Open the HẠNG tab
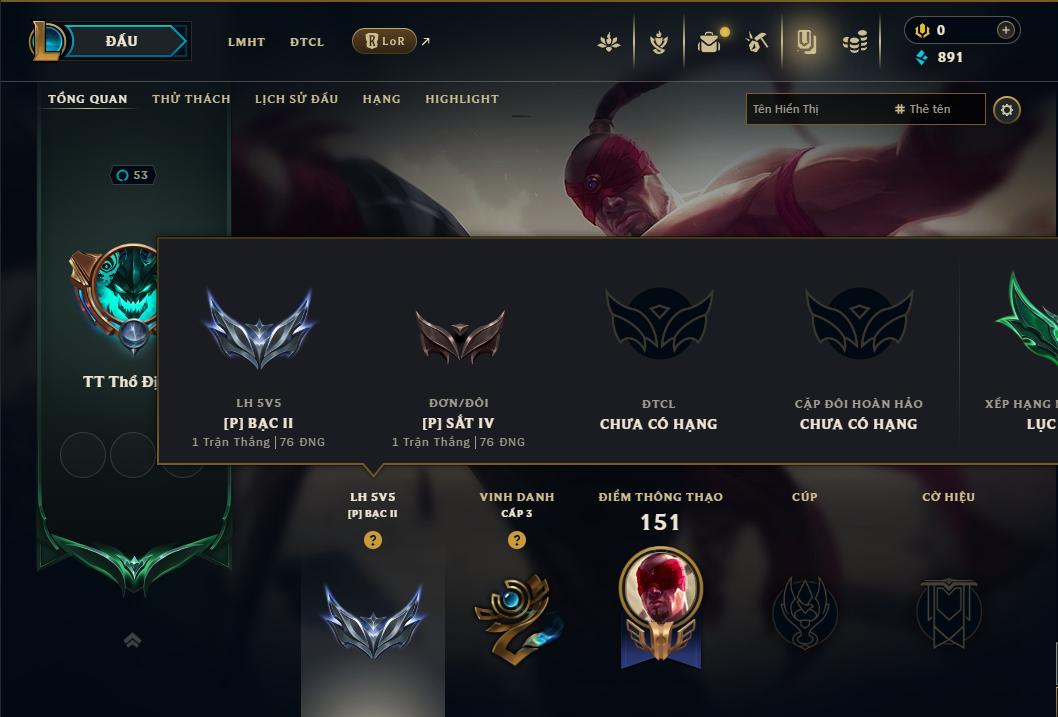This screenshot has height=717, width=1058. coord(381,99)
